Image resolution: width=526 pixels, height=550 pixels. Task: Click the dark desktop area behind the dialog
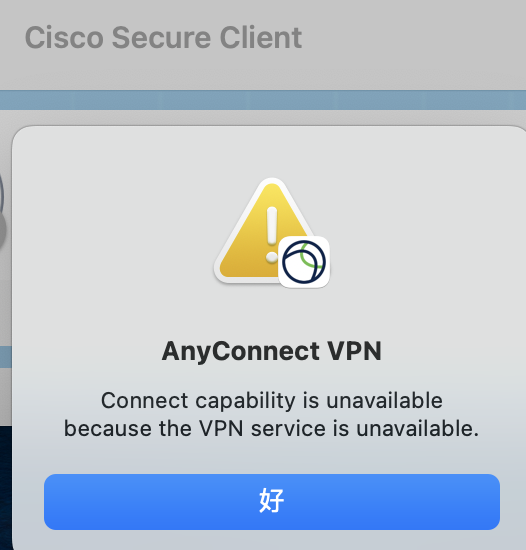tap(6, 488)
